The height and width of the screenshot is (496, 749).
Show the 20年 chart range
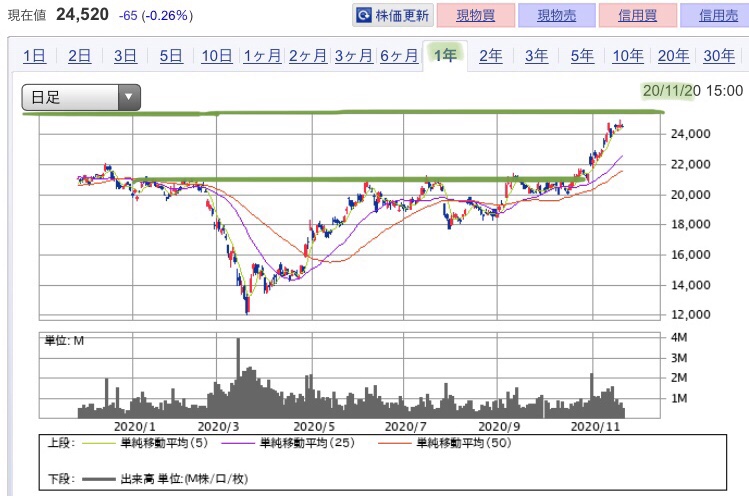(x=674, y=56)
